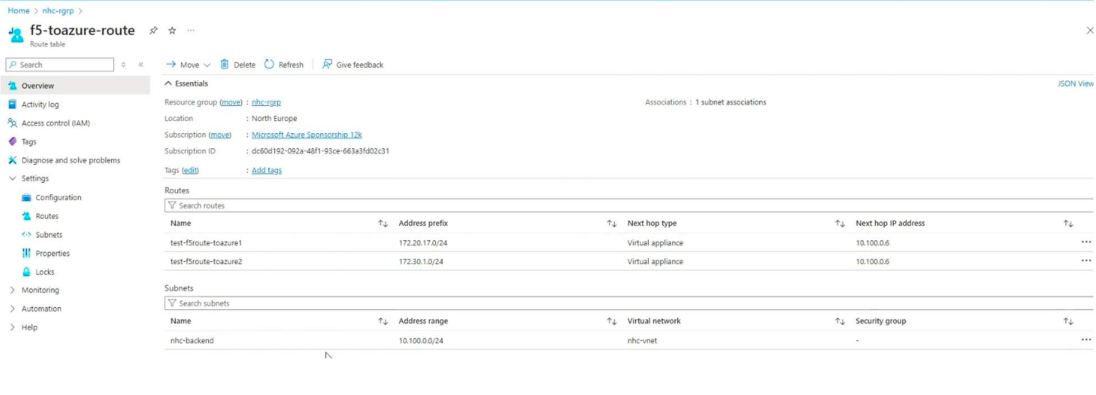Click the Delete trash icon
Screen dimensions: 1096x395
coord(224,64)
